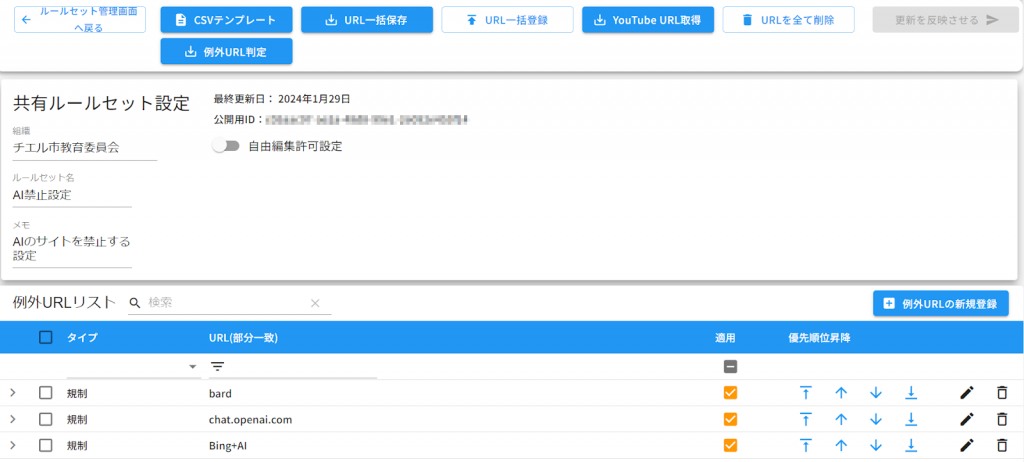Uncheck the 適用 checkbox for bard
Image resolution: width=1024 pixels, height=462 pixels.
[x=730, y=393]
